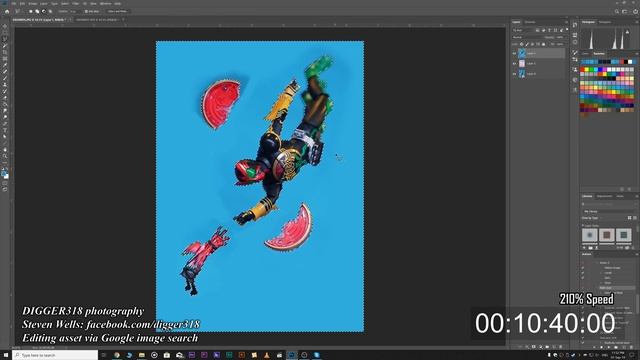Open the Normal blend mode dropdown
Image resolution: width=640 pixels, height=360 pixels.
pos(527,37)
